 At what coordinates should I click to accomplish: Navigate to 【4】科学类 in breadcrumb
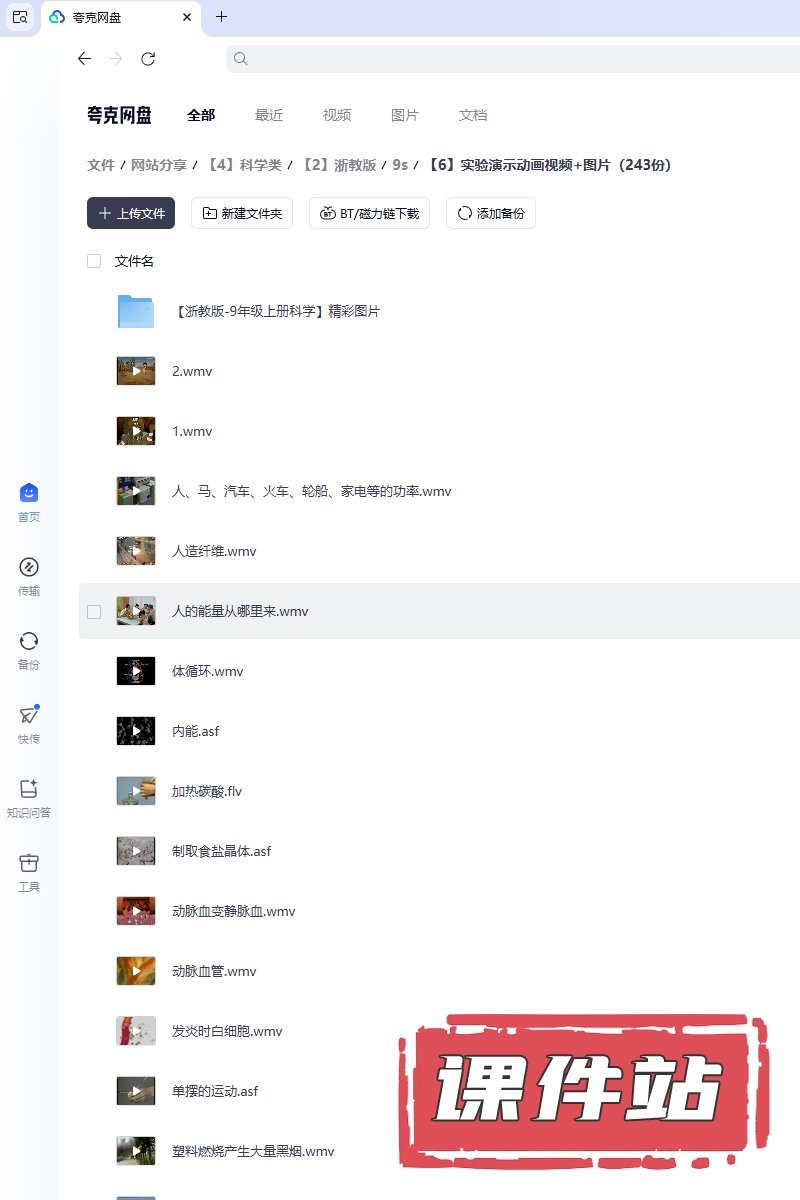click(244, 165)
